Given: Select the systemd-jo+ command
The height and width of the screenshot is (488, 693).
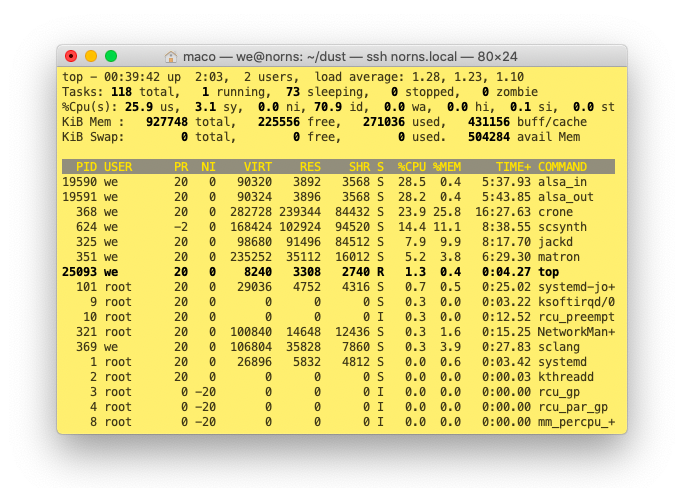Looking at the screenshot, I should tap(576, 287).
